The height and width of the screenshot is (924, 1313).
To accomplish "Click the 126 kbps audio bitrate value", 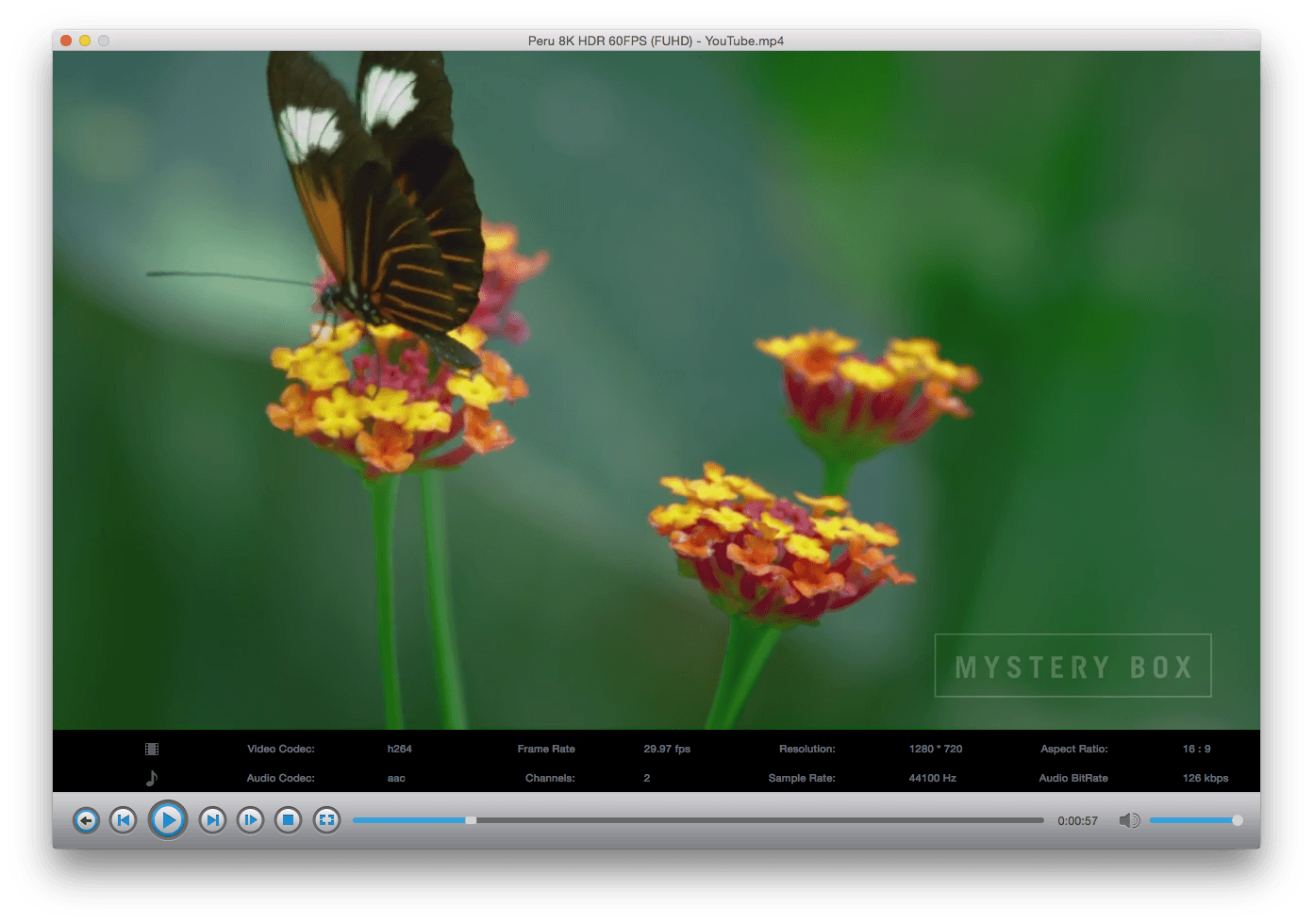I will click(x=1205, y=778).
